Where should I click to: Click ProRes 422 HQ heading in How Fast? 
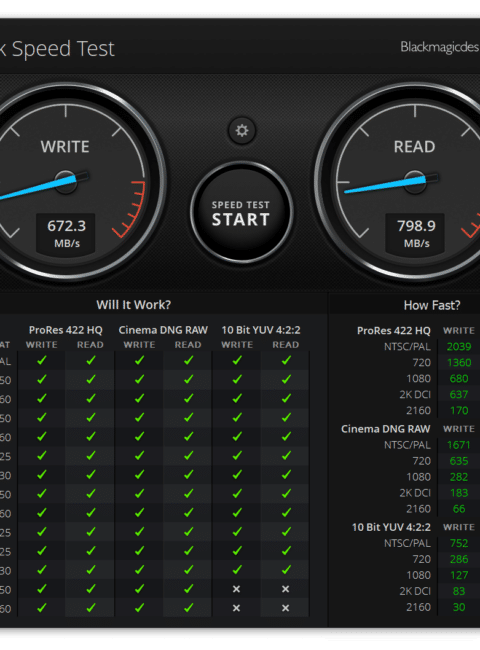pos(394,330)
